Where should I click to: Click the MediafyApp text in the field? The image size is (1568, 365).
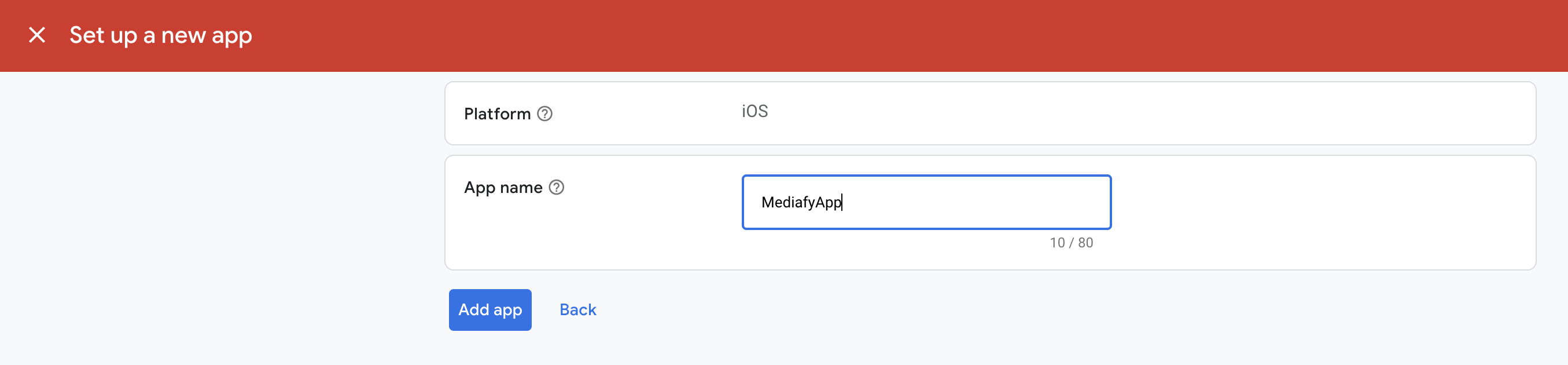800,202
